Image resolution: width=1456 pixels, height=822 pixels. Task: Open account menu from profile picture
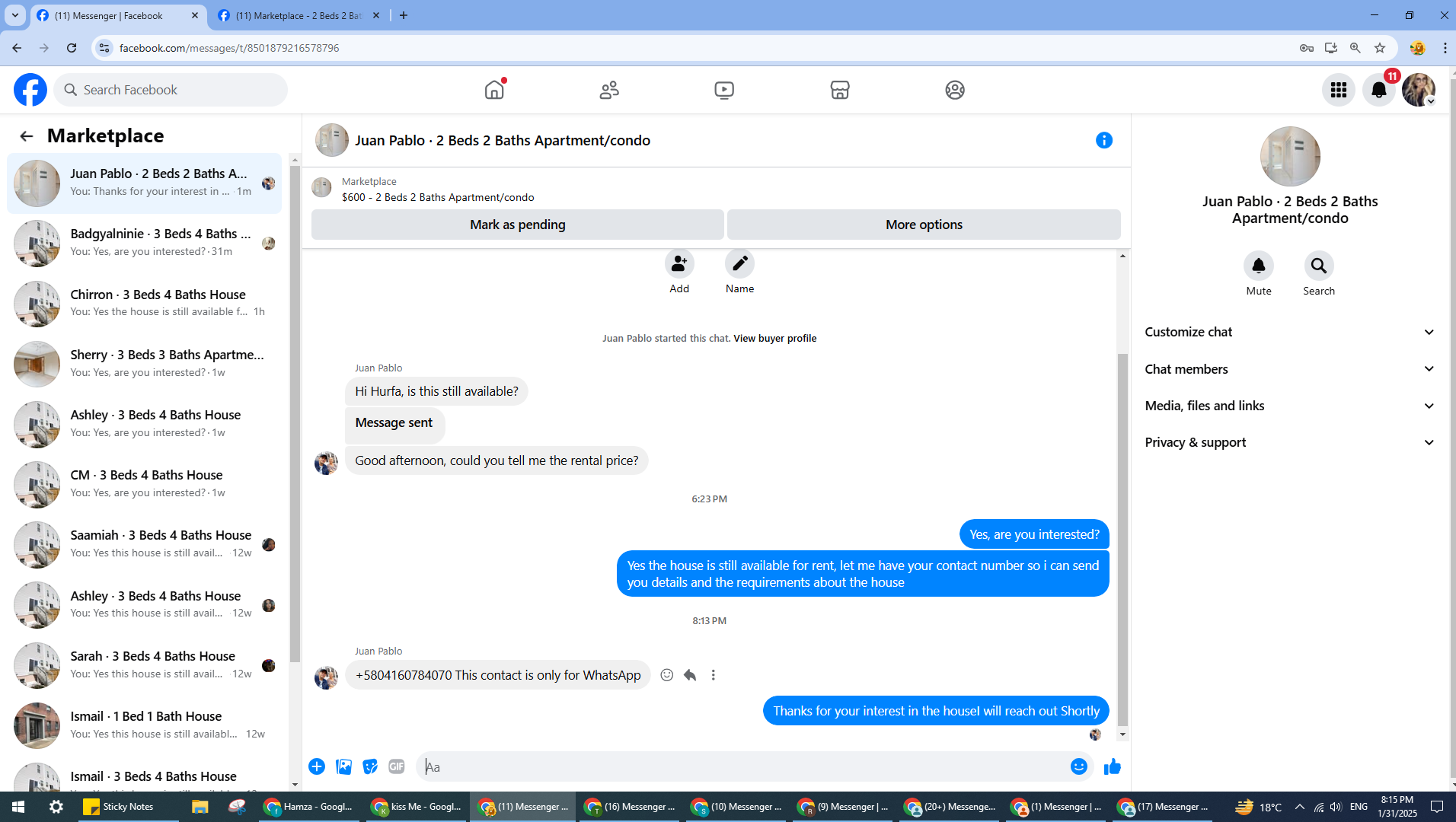(x=1419, y=90)
